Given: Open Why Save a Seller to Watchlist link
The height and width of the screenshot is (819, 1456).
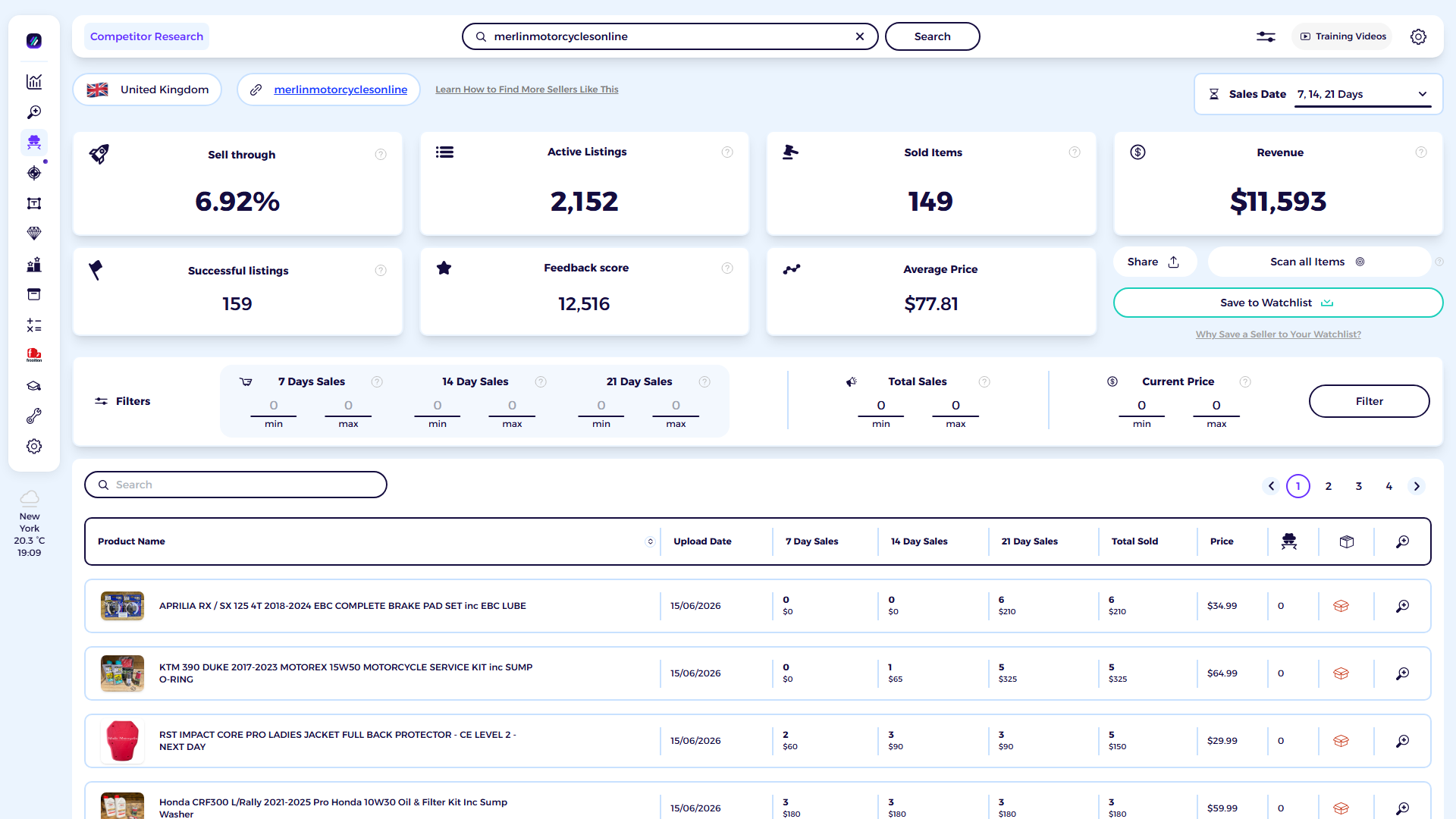Looking at the screenshot, I should click(x=1278, y=334).
